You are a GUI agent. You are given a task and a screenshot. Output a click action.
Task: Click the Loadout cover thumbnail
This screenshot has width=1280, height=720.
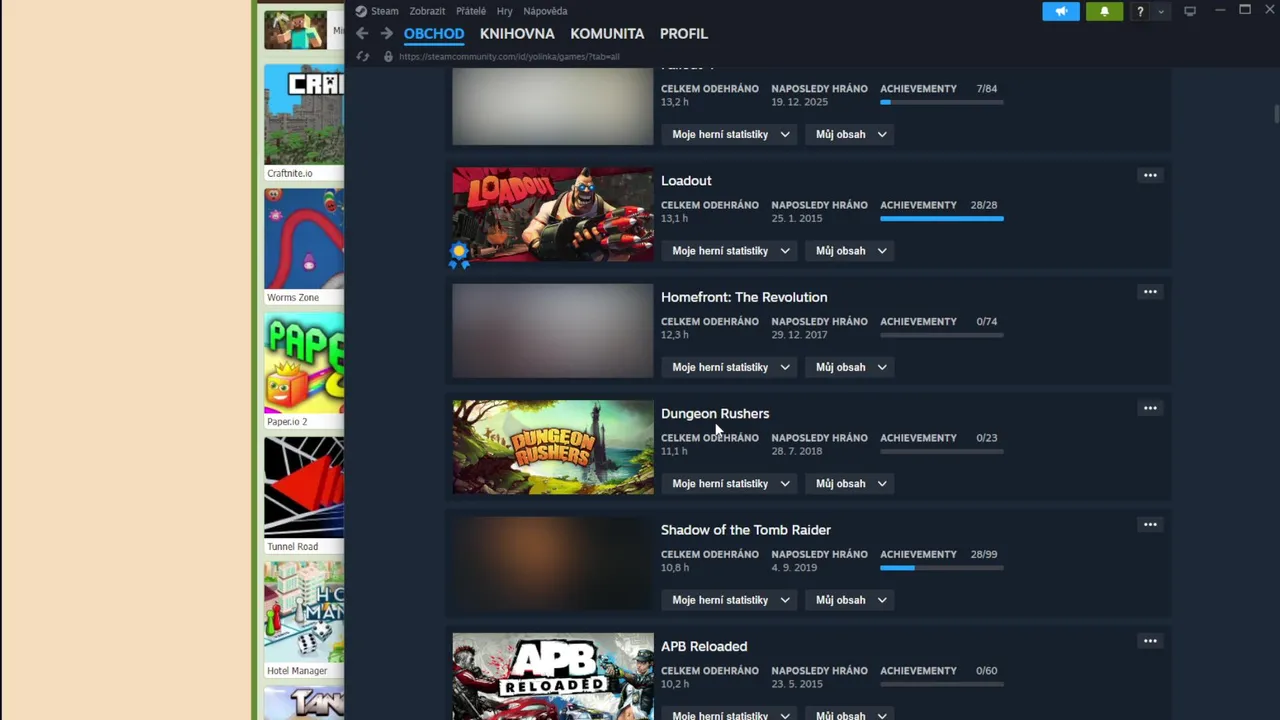tap(553, 214)
